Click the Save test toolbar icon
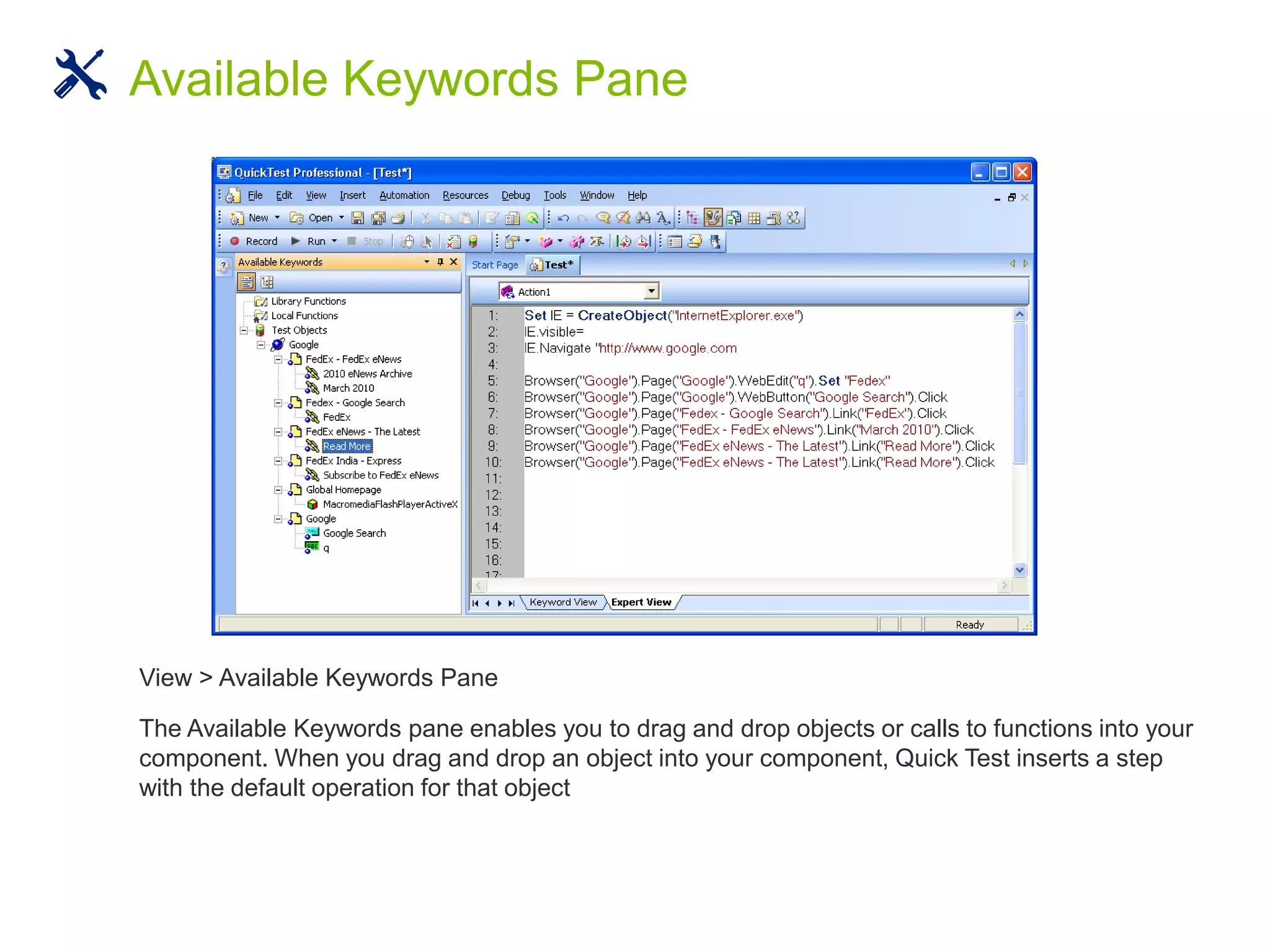This screenshot has width=1270, height=952. [358, 218]
